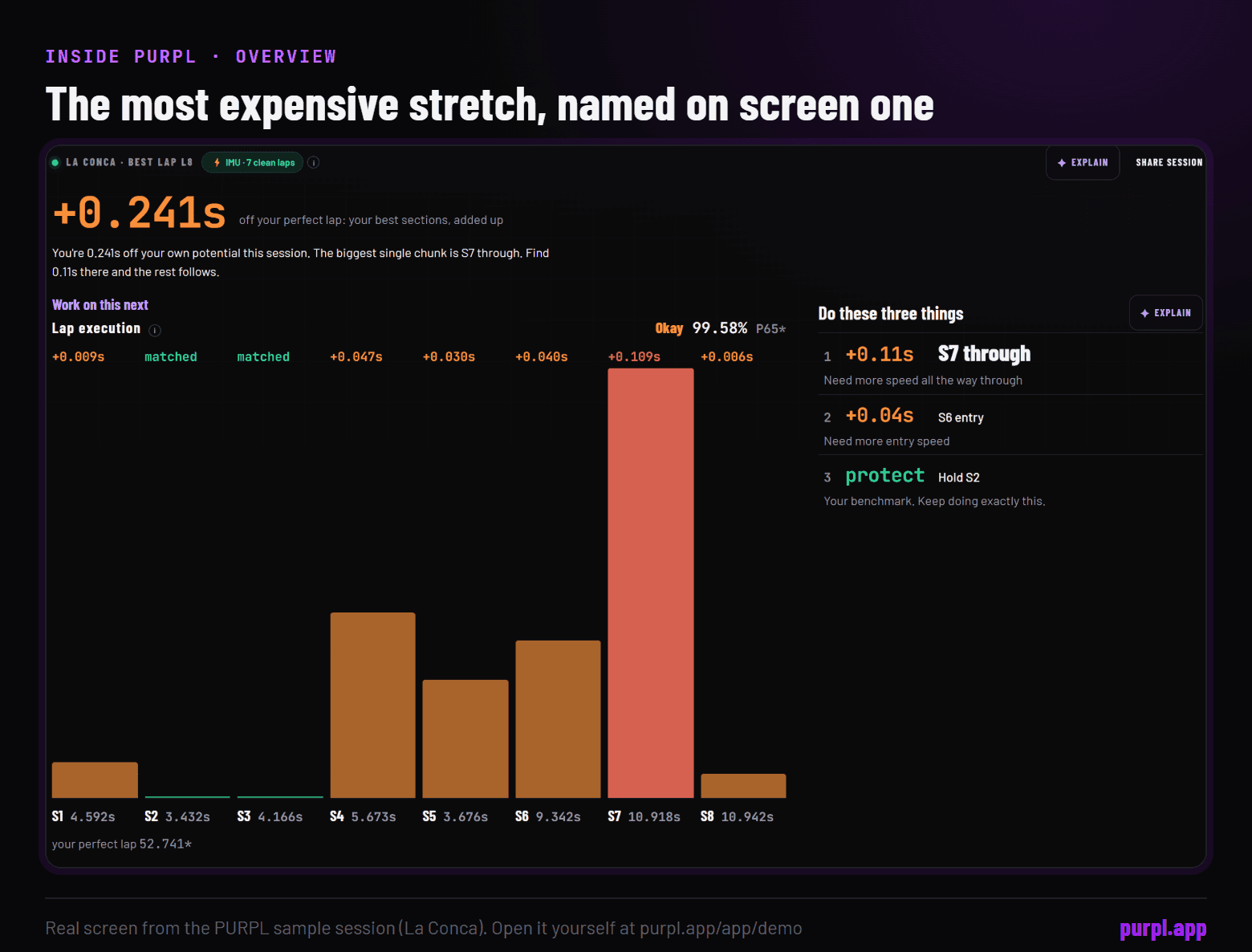This screenshot has height=952, width=1252.
Task: Select the S6 bar in the chart
Action: click(558, 719)
